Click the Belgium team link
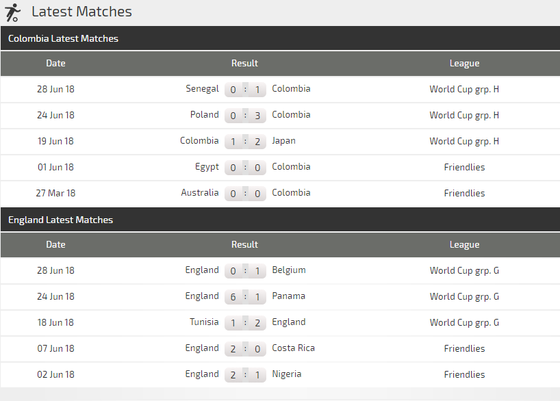The image size is (560, 401). tap(289, 270)
